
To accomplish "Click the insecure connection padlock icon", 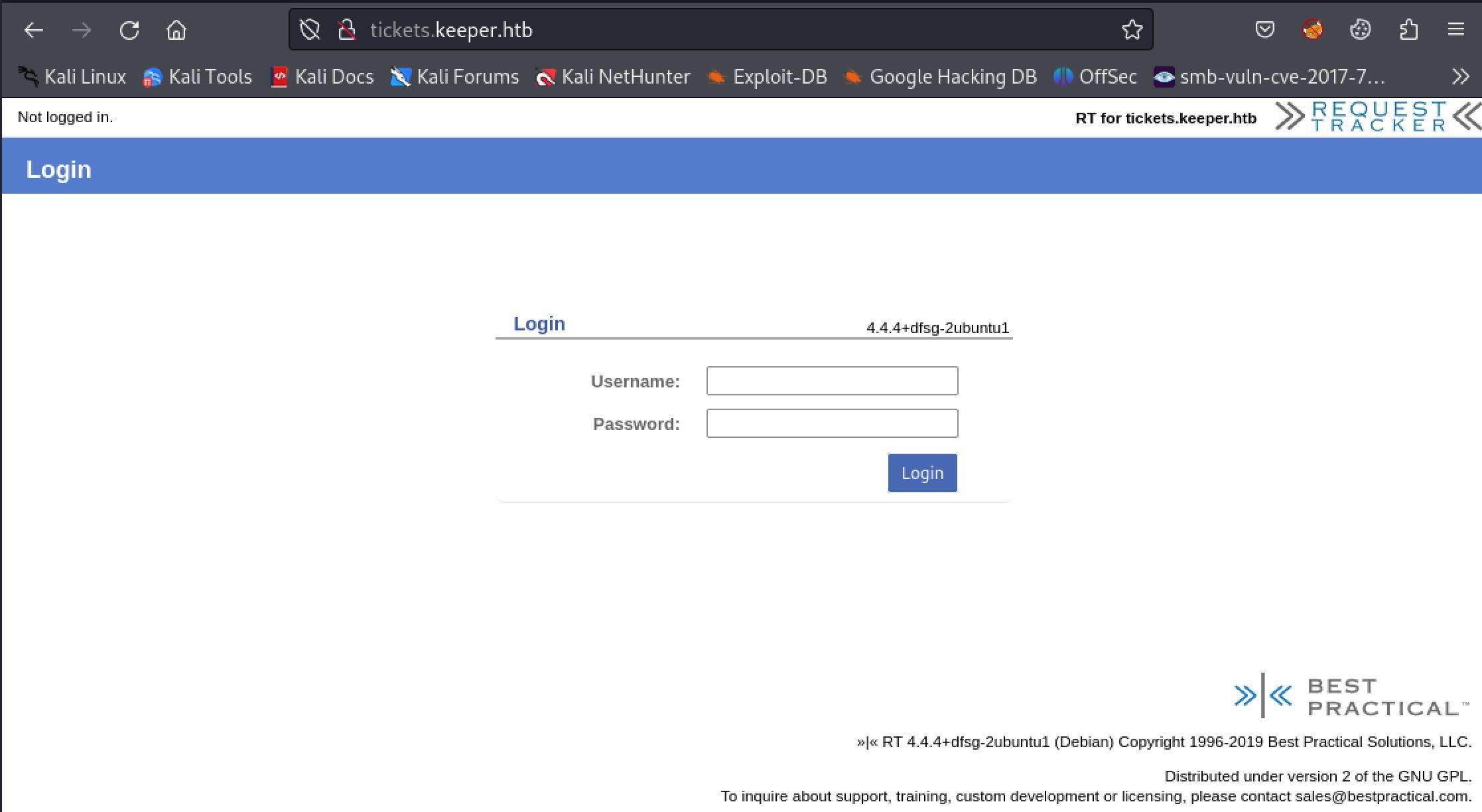I will [x=346, y=30].
